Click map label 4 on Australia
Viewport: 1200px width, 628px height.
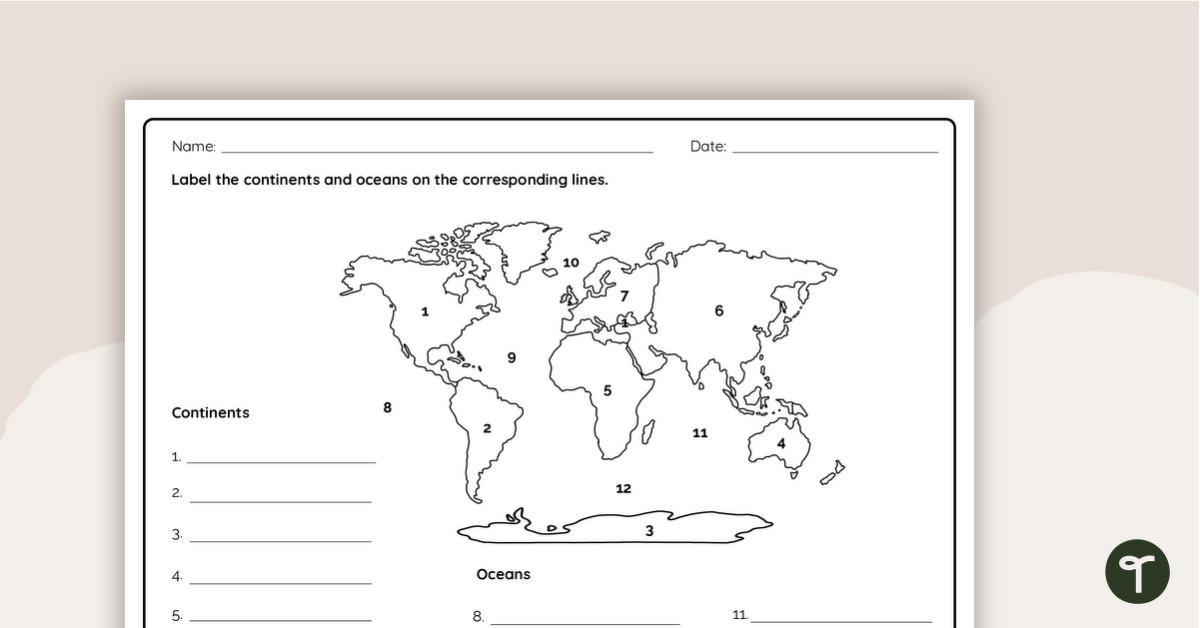[x=781, y=444]
